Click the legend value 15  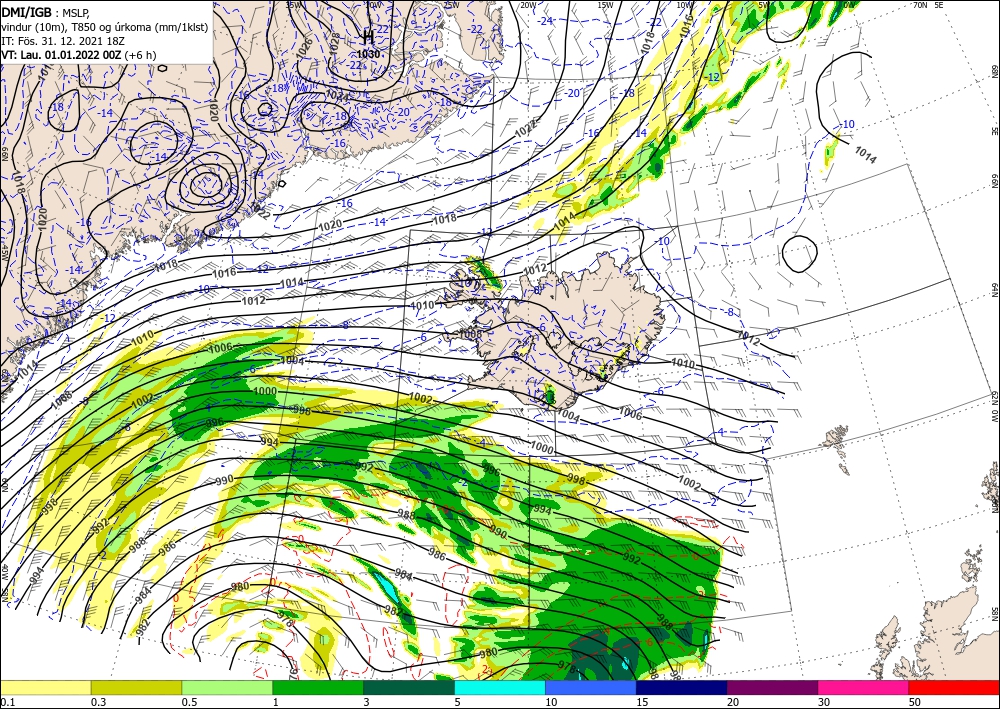point(642,702)
